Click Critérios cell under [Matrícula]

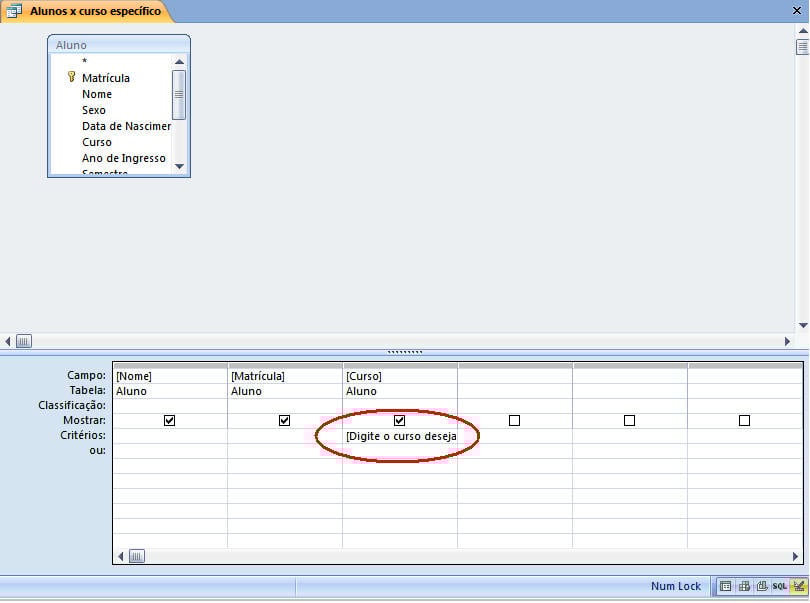285,436
